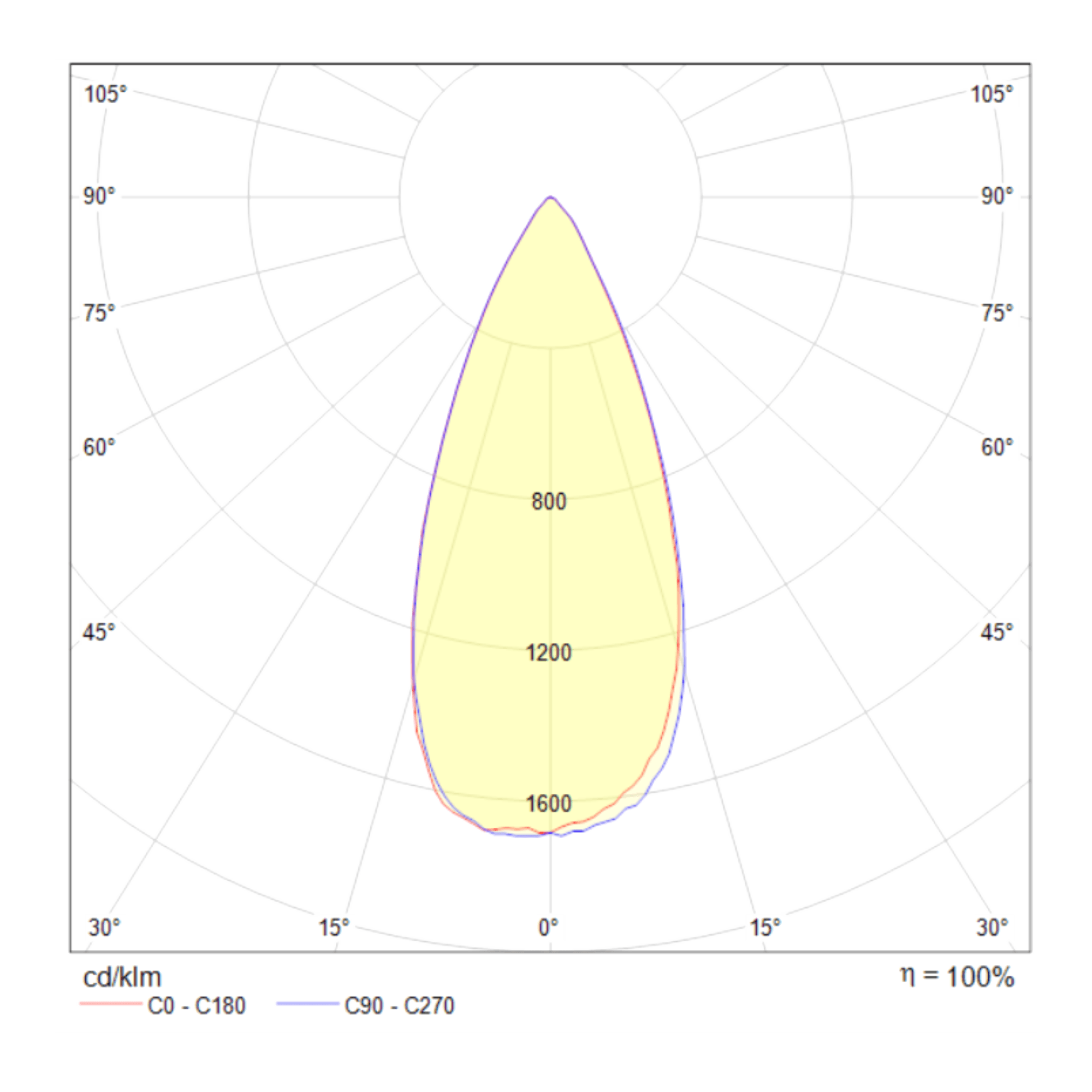Click the red C0 - C180 legend line
The height and width of the screenshot is (1092, 1092).
click(x=111, y=1004)
